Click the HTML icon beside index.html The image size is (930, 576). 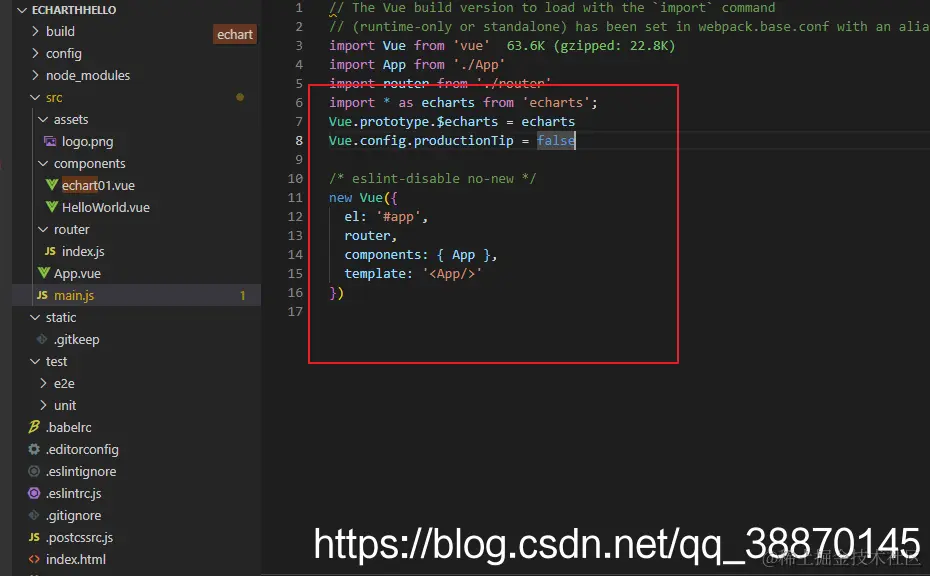click(34, 559)
